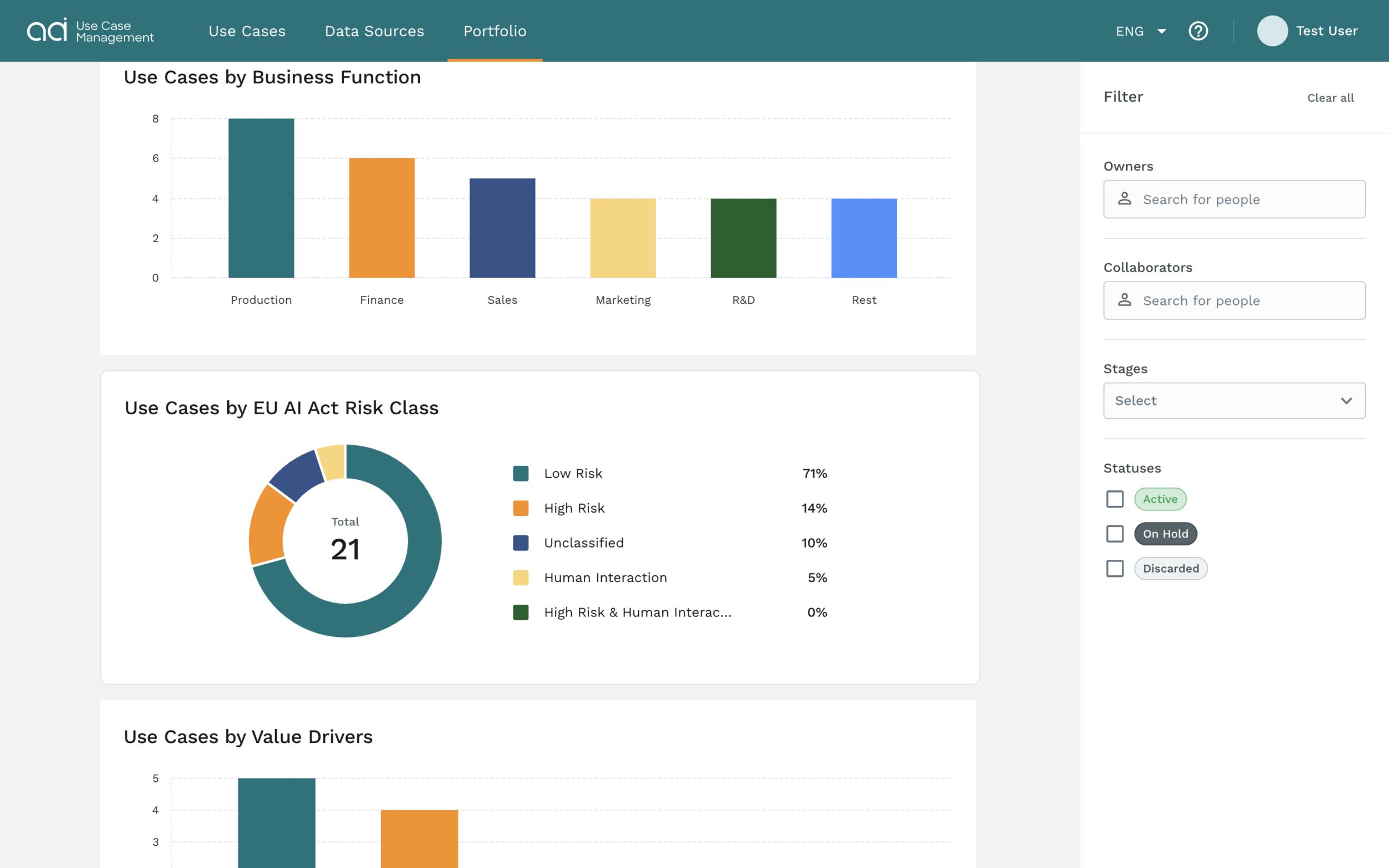This screenshot has height=868, width=1389.
Task: Switch to Data Sources tab
Action: [374, 31]
